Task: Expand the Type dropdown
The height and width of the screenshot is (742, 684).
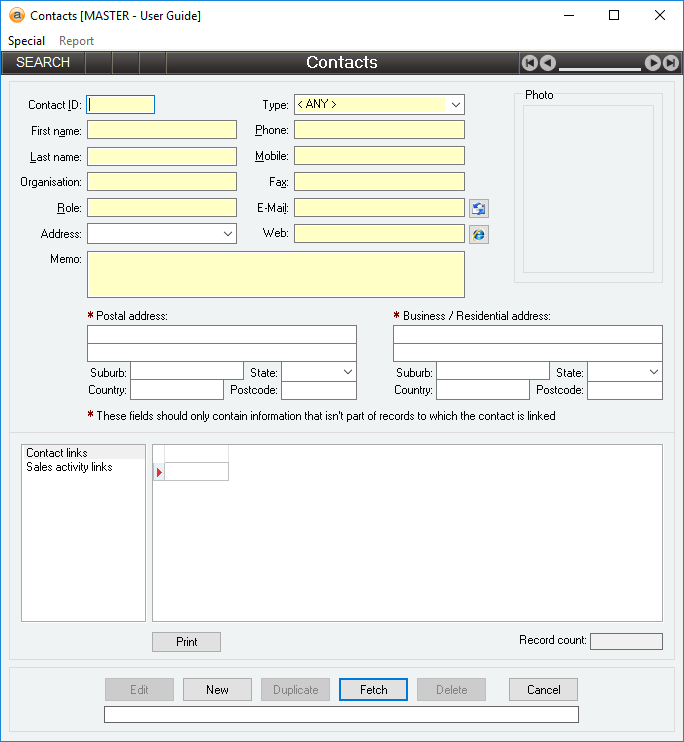Action: click(455, 105)
